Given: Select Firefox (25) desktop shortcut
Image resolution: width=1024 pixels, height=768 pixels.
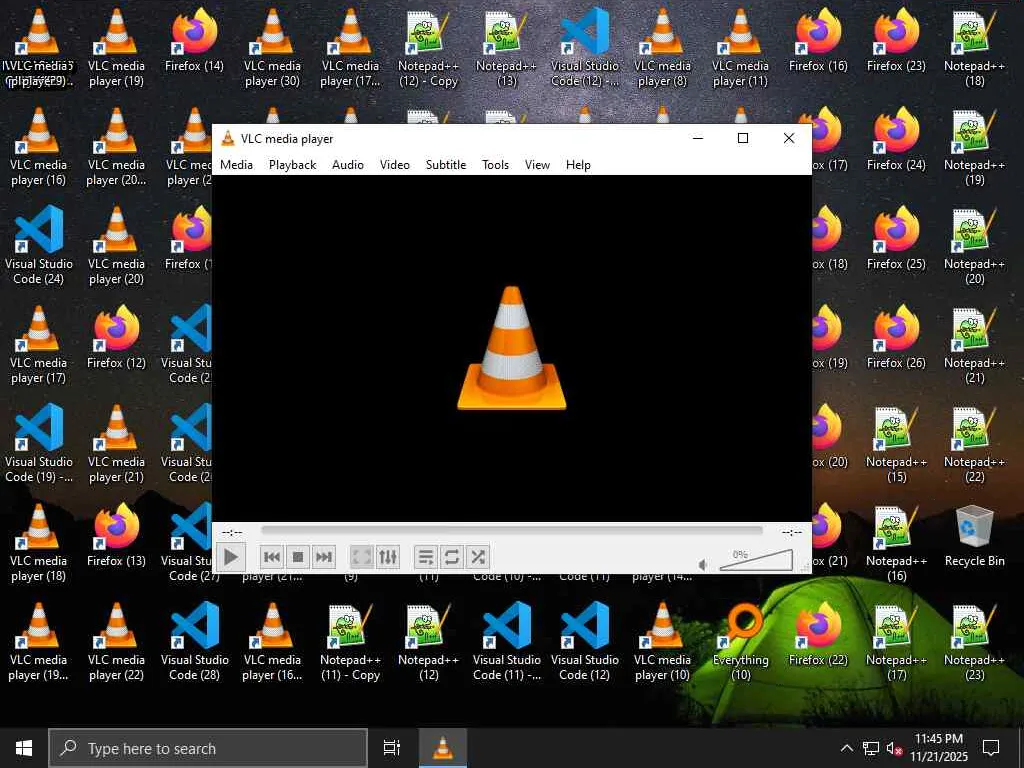Looking at the screenshot, I should click(896, 238).
